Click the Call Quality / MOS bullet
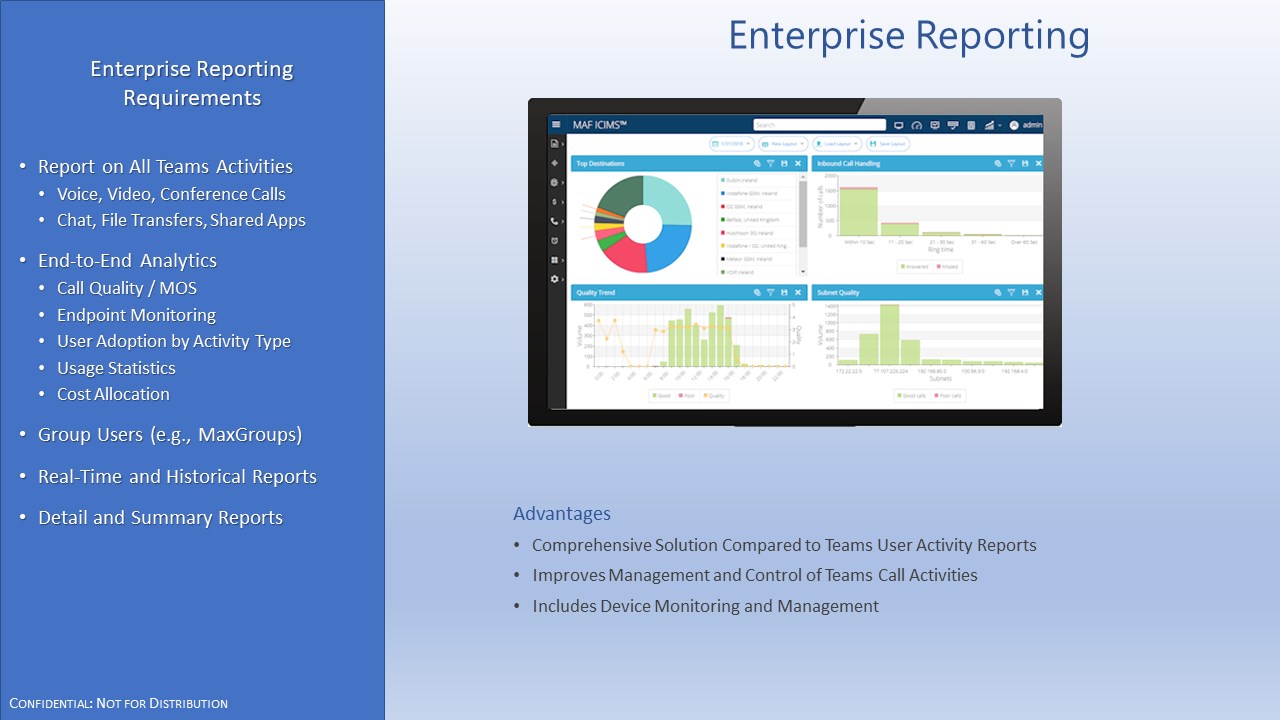Image resolution: width=1280 pixels, height=720 pixels. [127, 288]
